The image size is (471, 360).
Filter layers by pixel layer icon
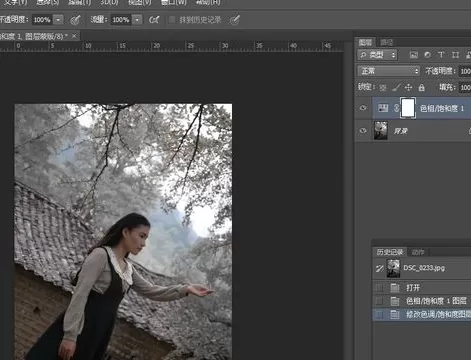pos(414,55)
